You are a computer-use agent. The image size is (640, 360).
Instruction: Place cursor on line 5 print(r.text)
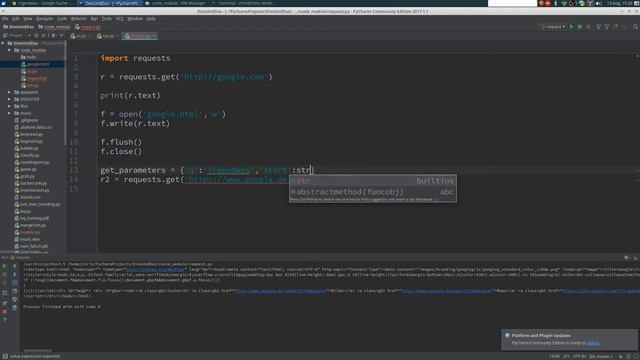coord(131,96)
